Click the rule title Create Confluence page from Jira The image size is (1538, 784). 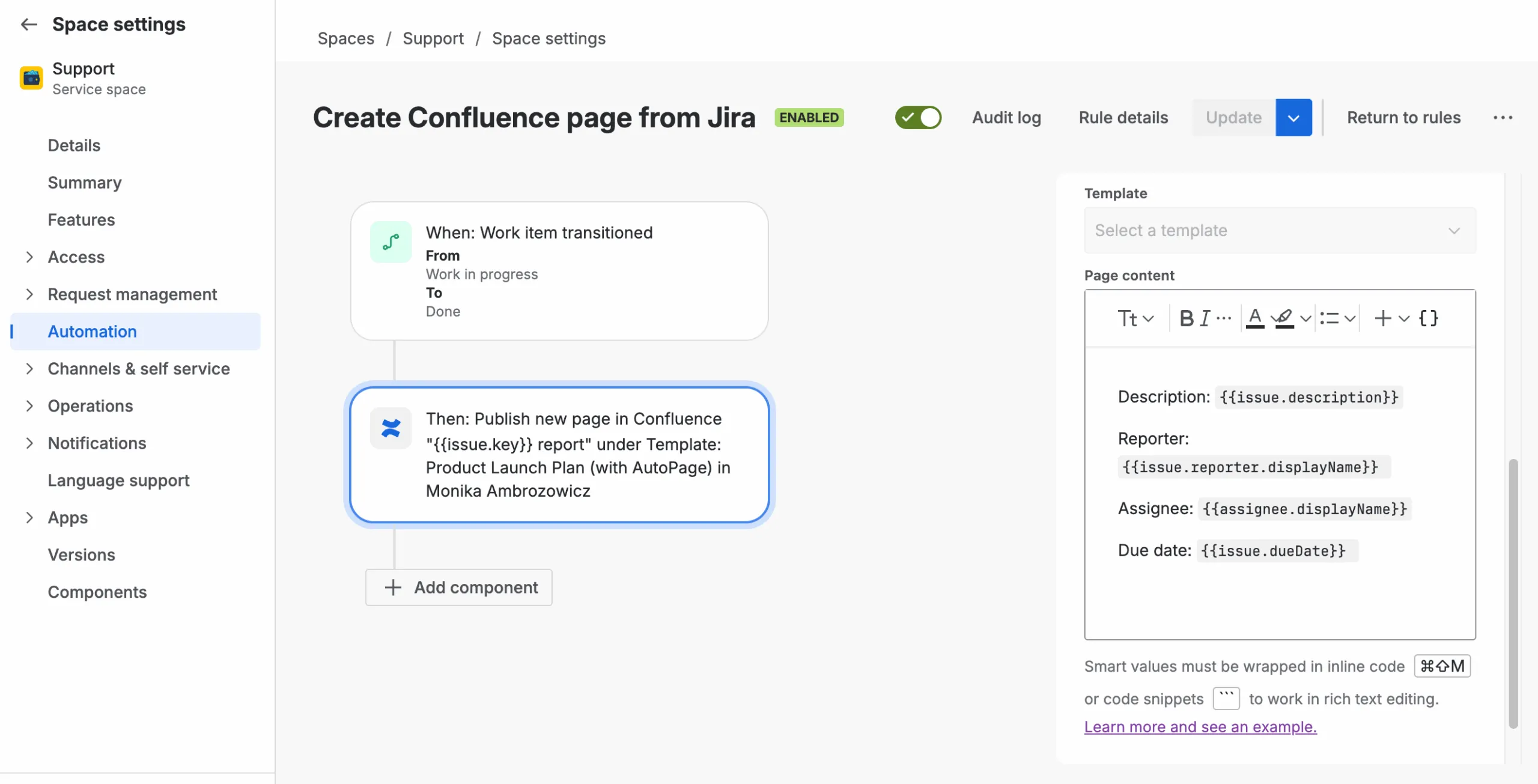(534, 117)
